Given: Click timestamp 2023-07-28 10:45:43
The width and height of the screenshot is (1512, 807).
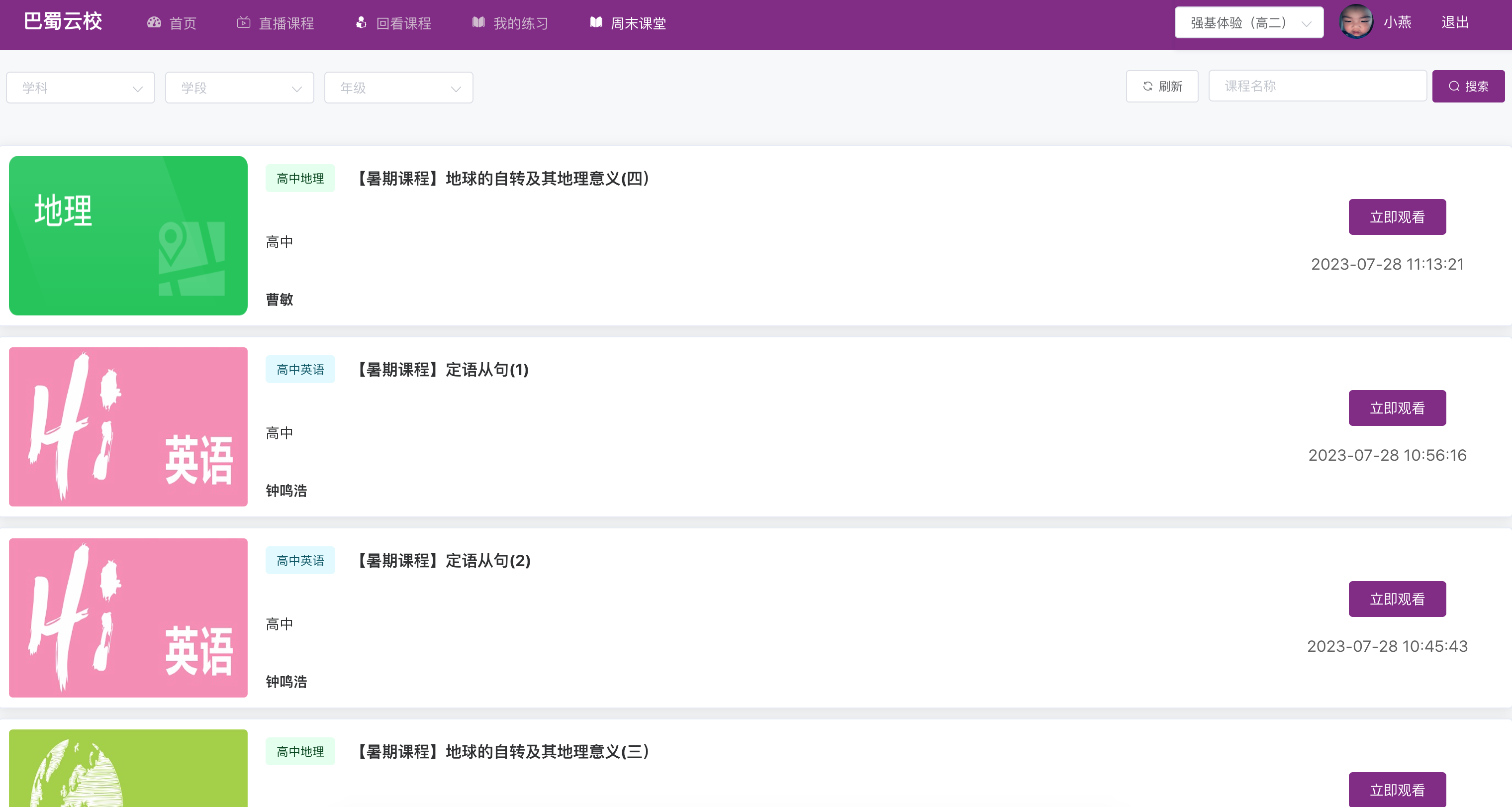Looking at the screenshot, I should click(1387, 646).
